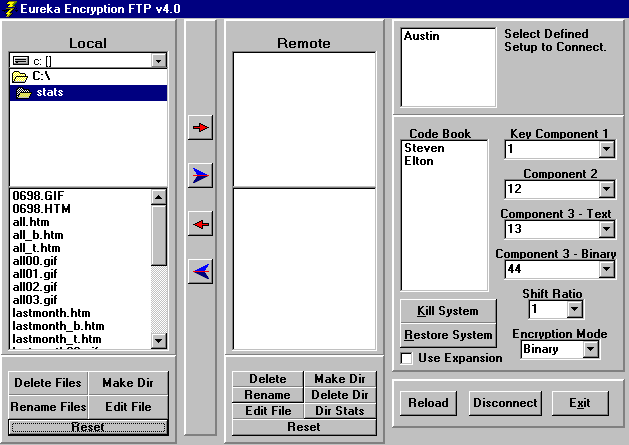Expand the Shift Ratio dropdown

(x=575, y=310)
